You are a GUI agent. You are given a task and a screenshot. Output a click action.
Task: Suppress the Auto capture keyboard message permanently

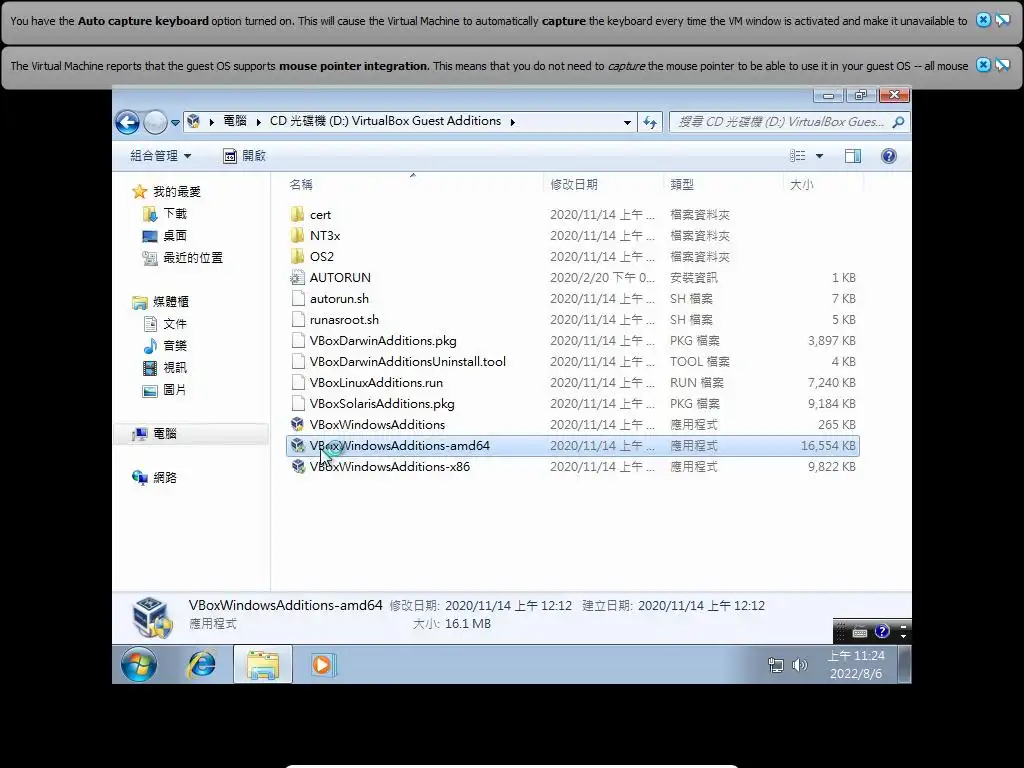tap(1002, 20)
